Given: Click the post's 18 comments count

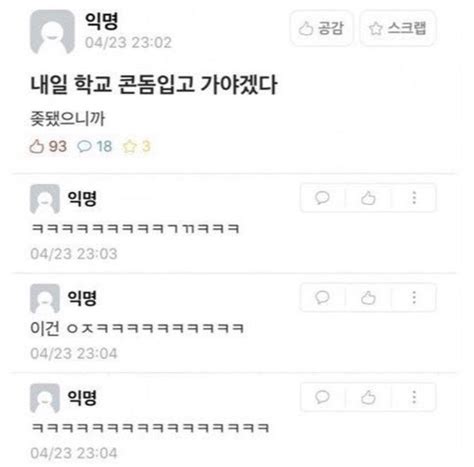Looking at the screenshot, I should [x=95, y=146].
